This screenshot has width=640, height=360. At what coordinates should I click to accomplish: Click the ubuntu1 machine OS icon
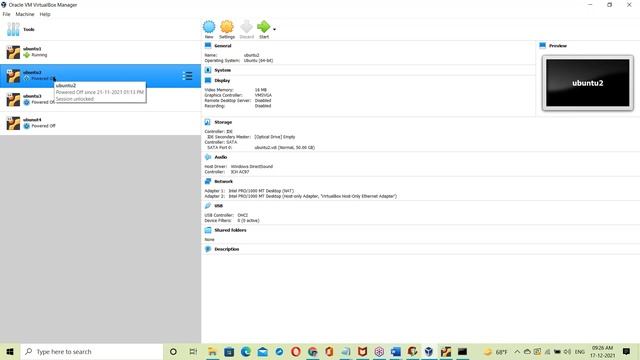[13, 52]
